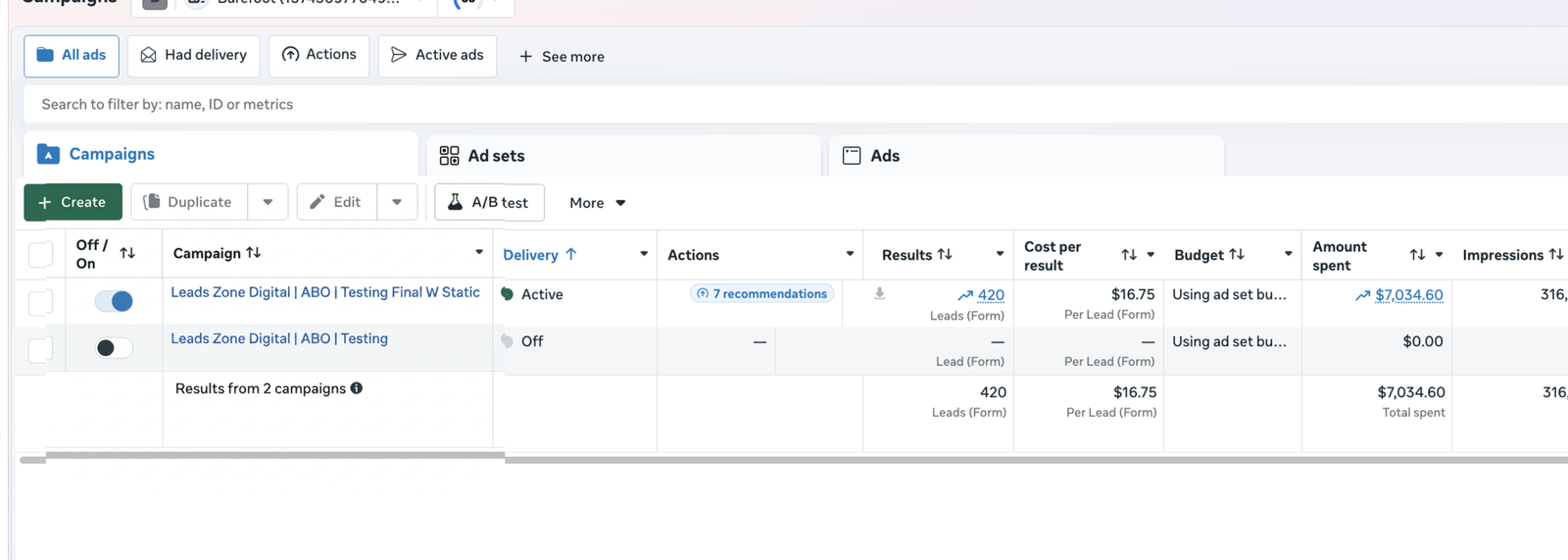Screen dimensions: 1568x560
Task: Open Leads Zone Digital ABO Testing campaign
Action: tap(279, 338)
